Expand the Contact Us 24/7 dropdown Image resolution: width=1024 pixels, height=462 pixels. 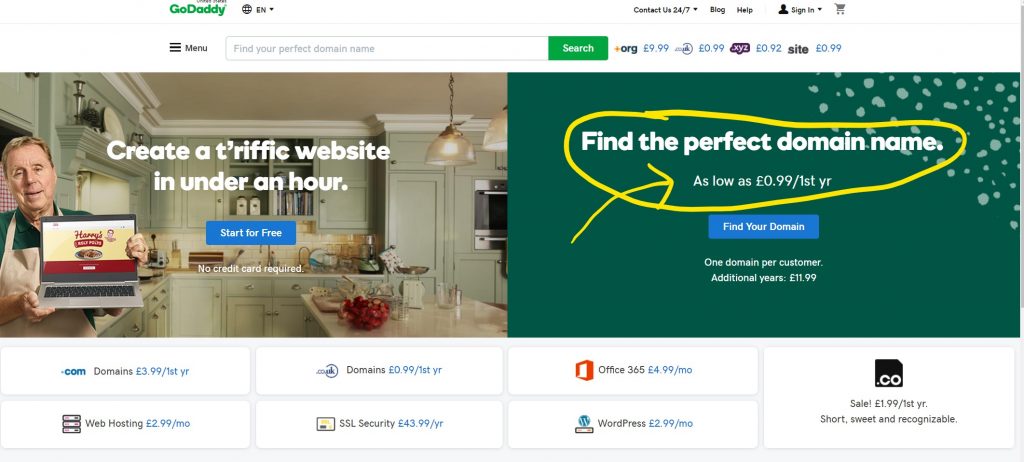pyautogui.click(x=665, y=10)
